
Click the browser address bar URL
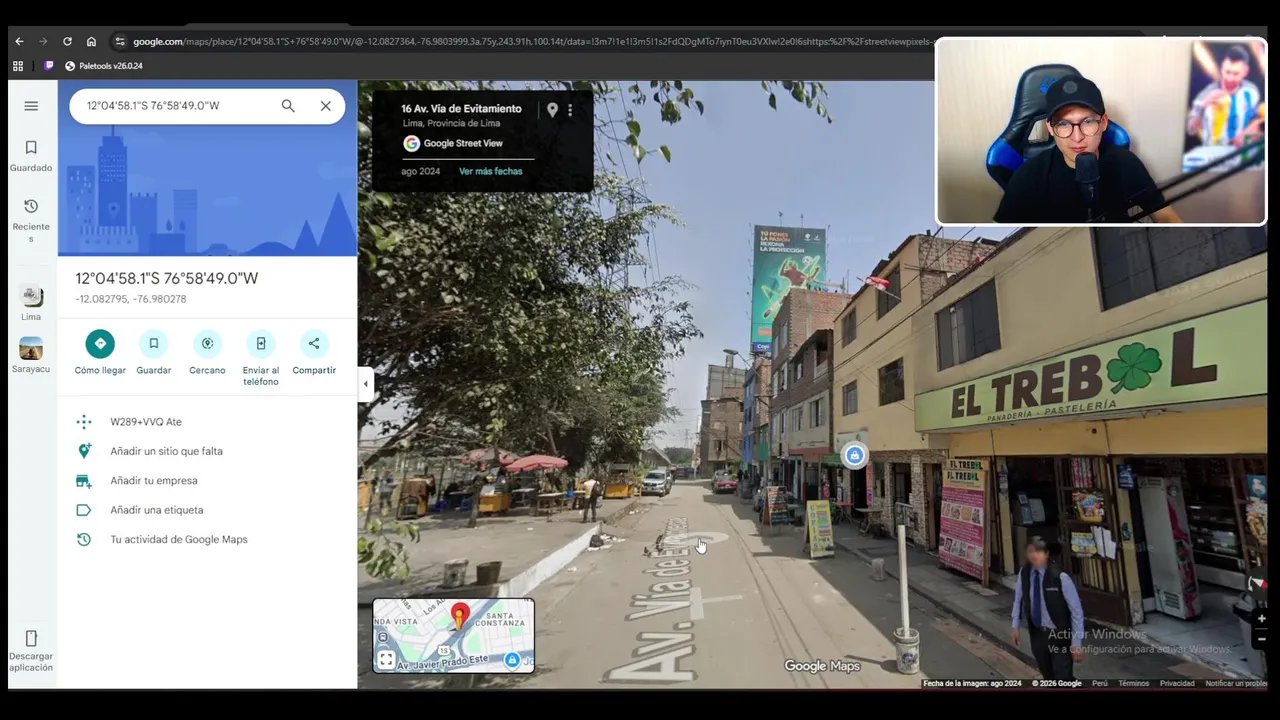[533, 42]
